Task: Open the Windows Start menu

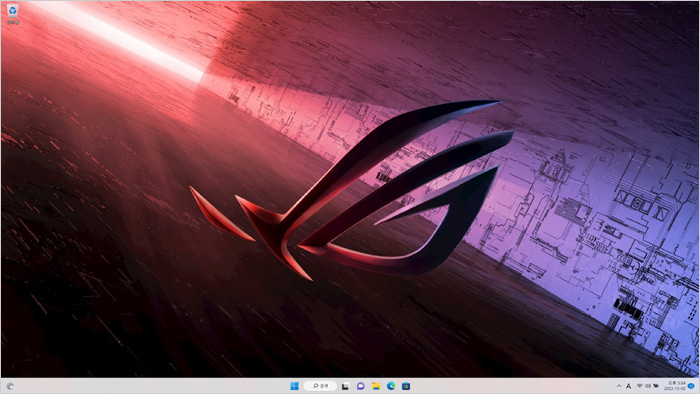Action: (x=294, y=386)
